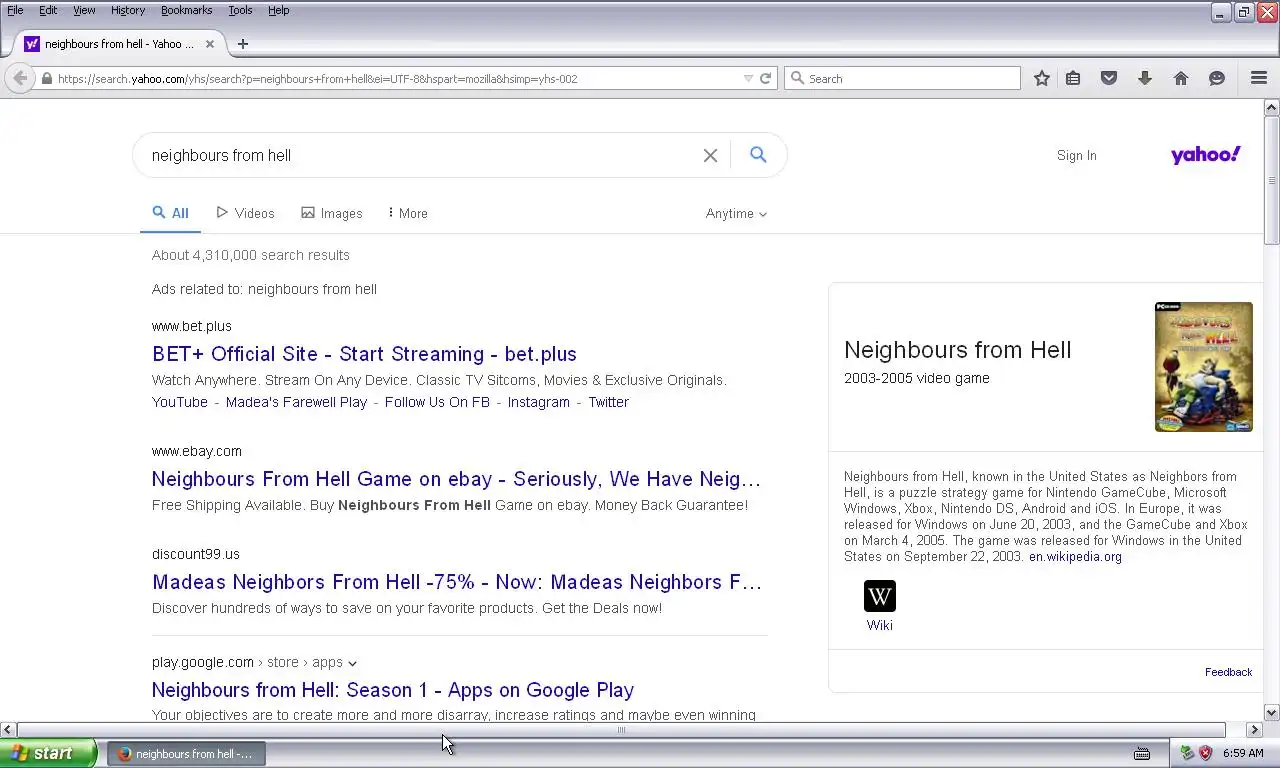Click the browser back arrow button
This screenshot has height=768, width=1280.
point(20,78)
